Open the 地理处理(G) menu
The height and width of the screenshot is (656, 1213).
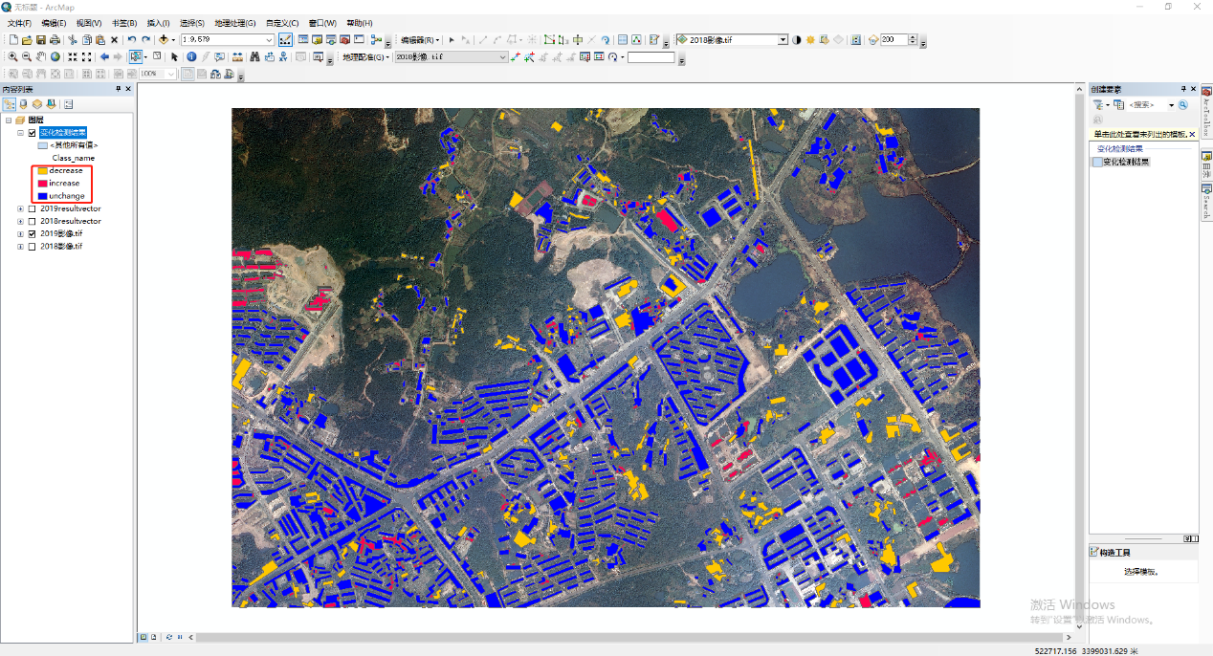[x=235, y=23]
